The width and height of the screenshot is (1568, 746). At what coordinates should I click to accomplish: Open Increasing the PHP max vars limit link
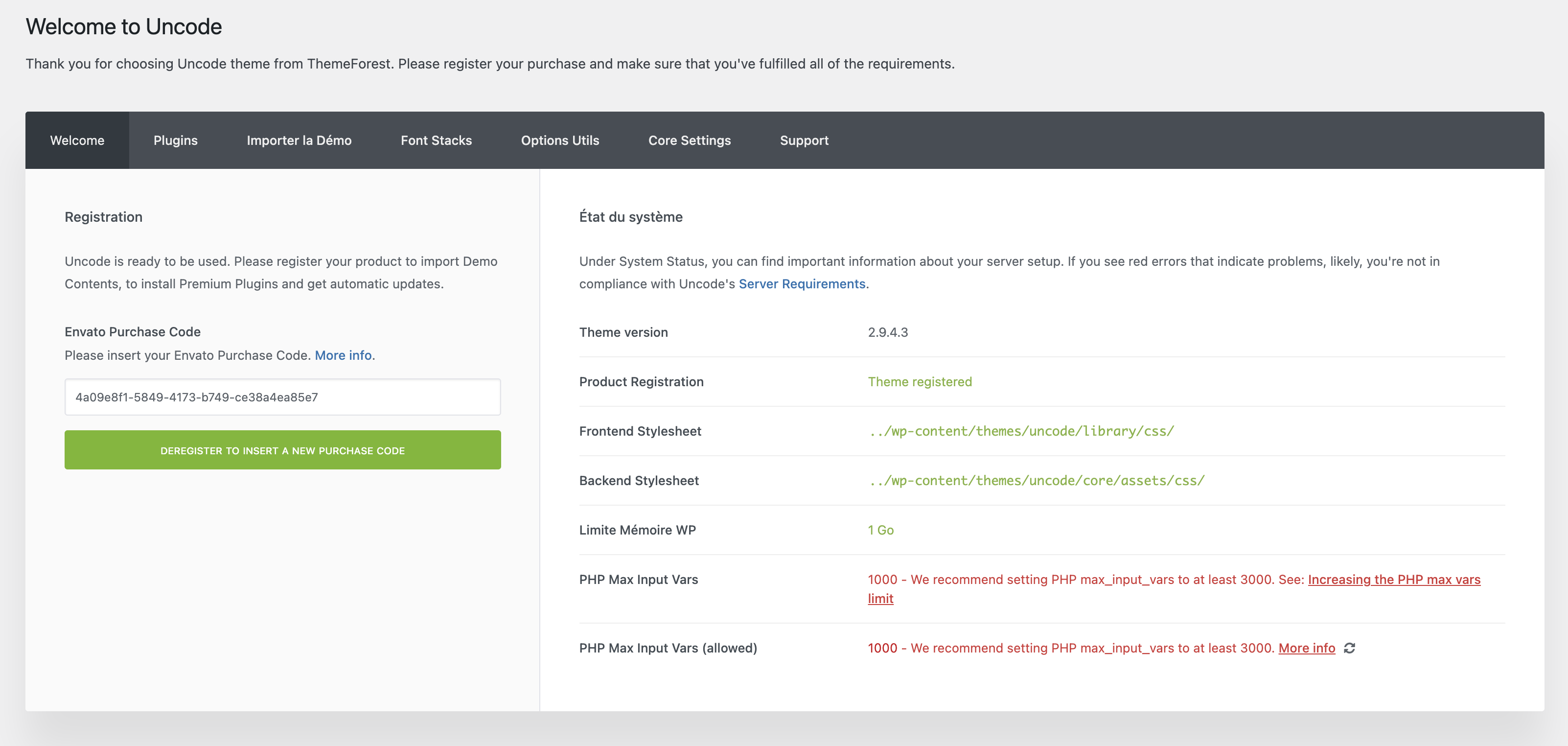point(1394,579)
